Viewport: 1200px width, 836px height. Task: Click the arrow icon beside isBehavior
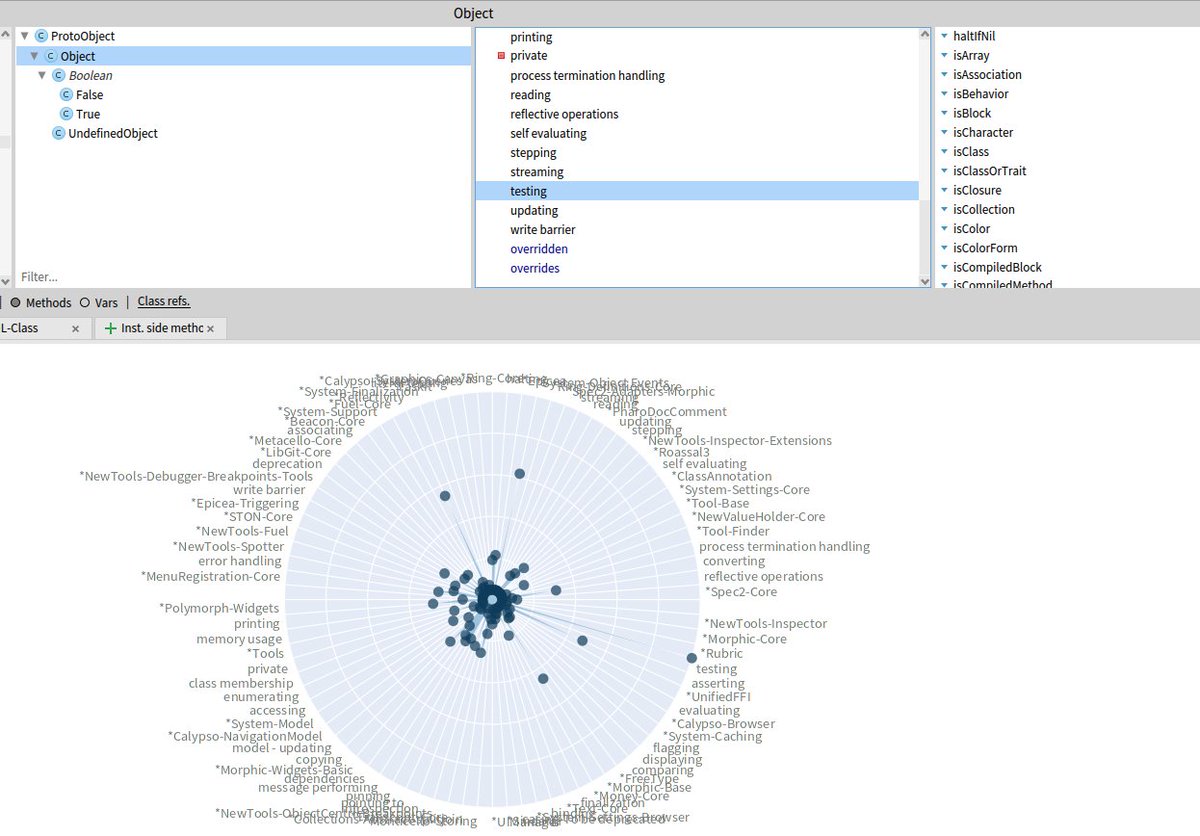point(944,94)
